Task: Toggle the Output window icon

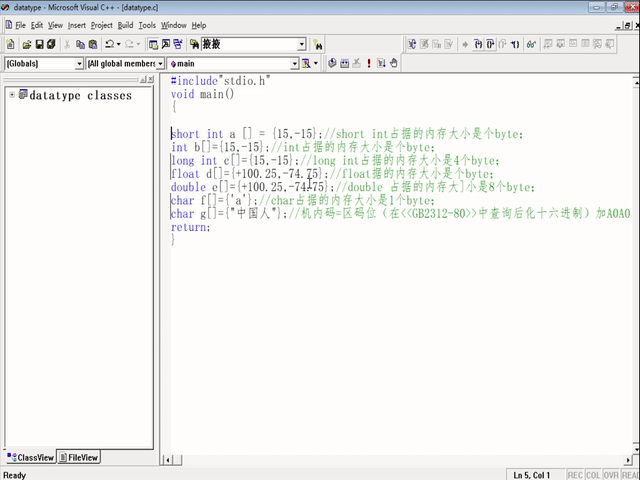Action: (x=166, y=44)
